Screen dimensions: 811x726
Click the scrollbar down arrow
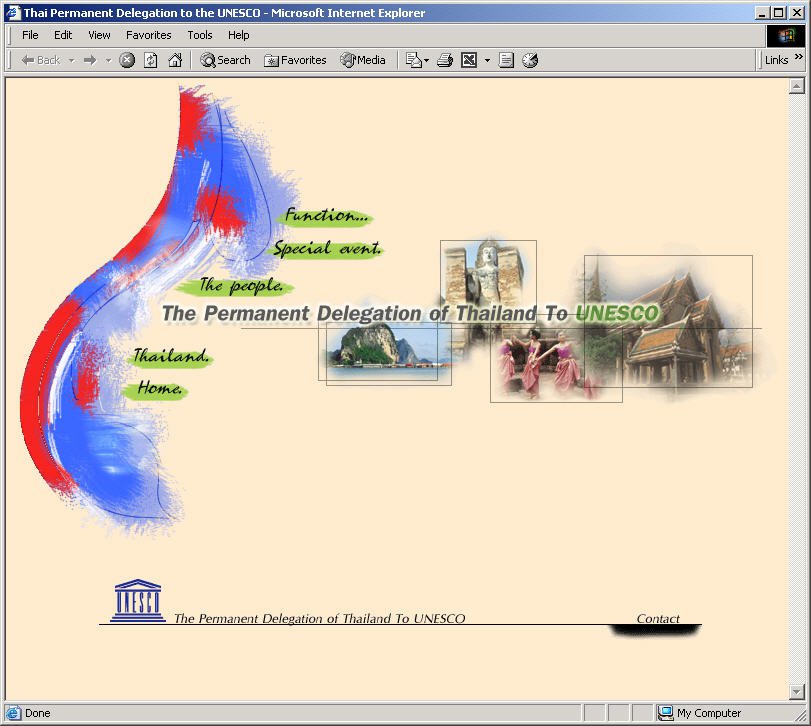click(x=797, y=692)
